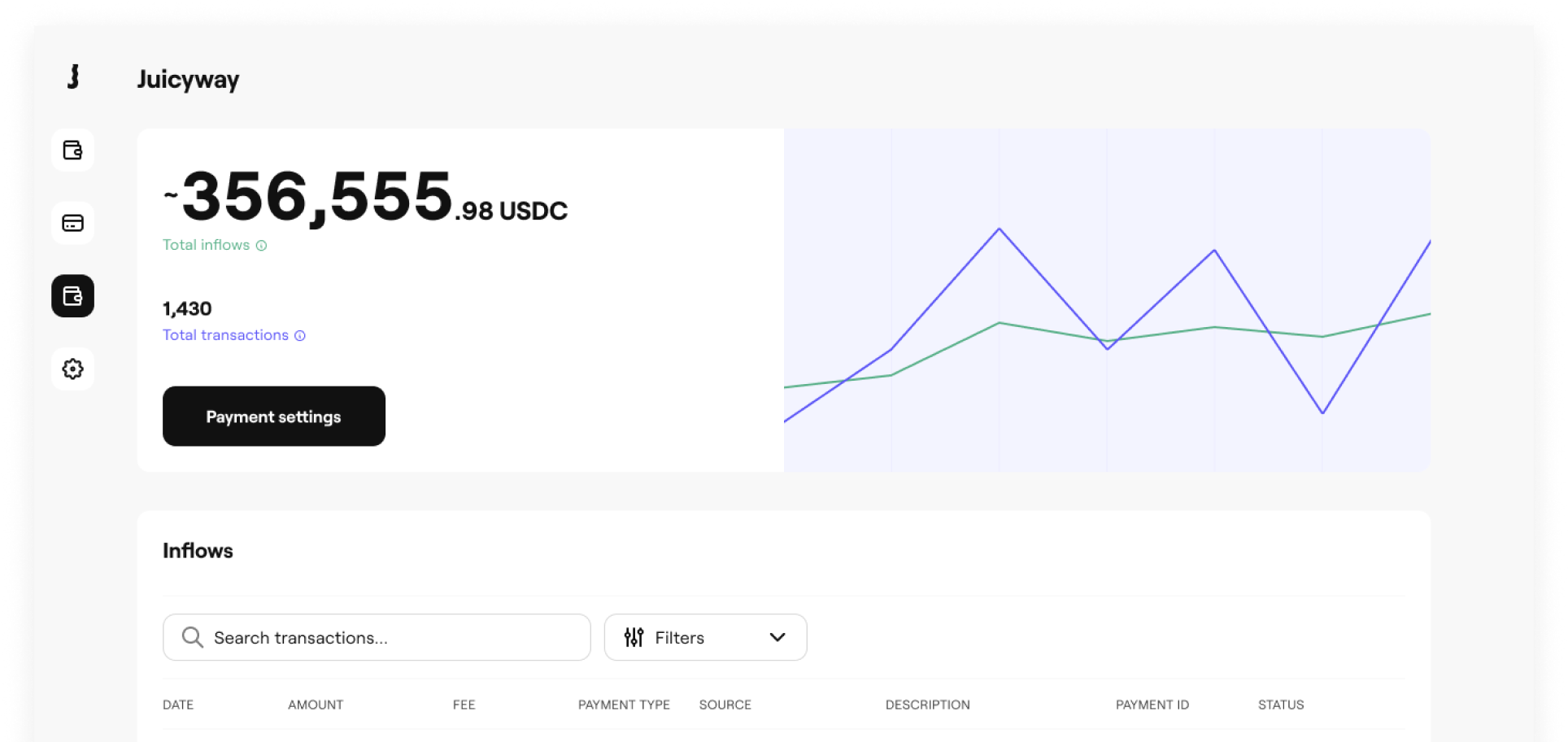The image size is (1568, 742).
Task: Expand the Filters dropdown
Action: pos(704,637)
